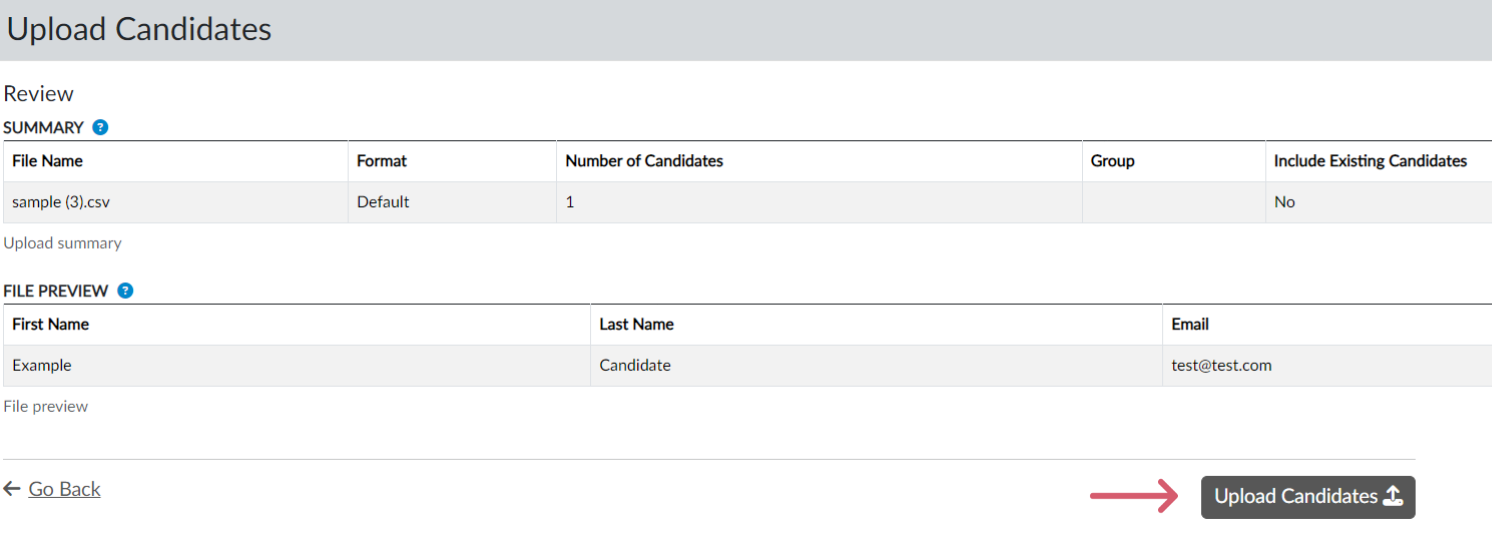Click the 'No' value under Include Existing Candidates
Screen dimensions: 1492x544
pyautogui.click(x=1285, y=202)
